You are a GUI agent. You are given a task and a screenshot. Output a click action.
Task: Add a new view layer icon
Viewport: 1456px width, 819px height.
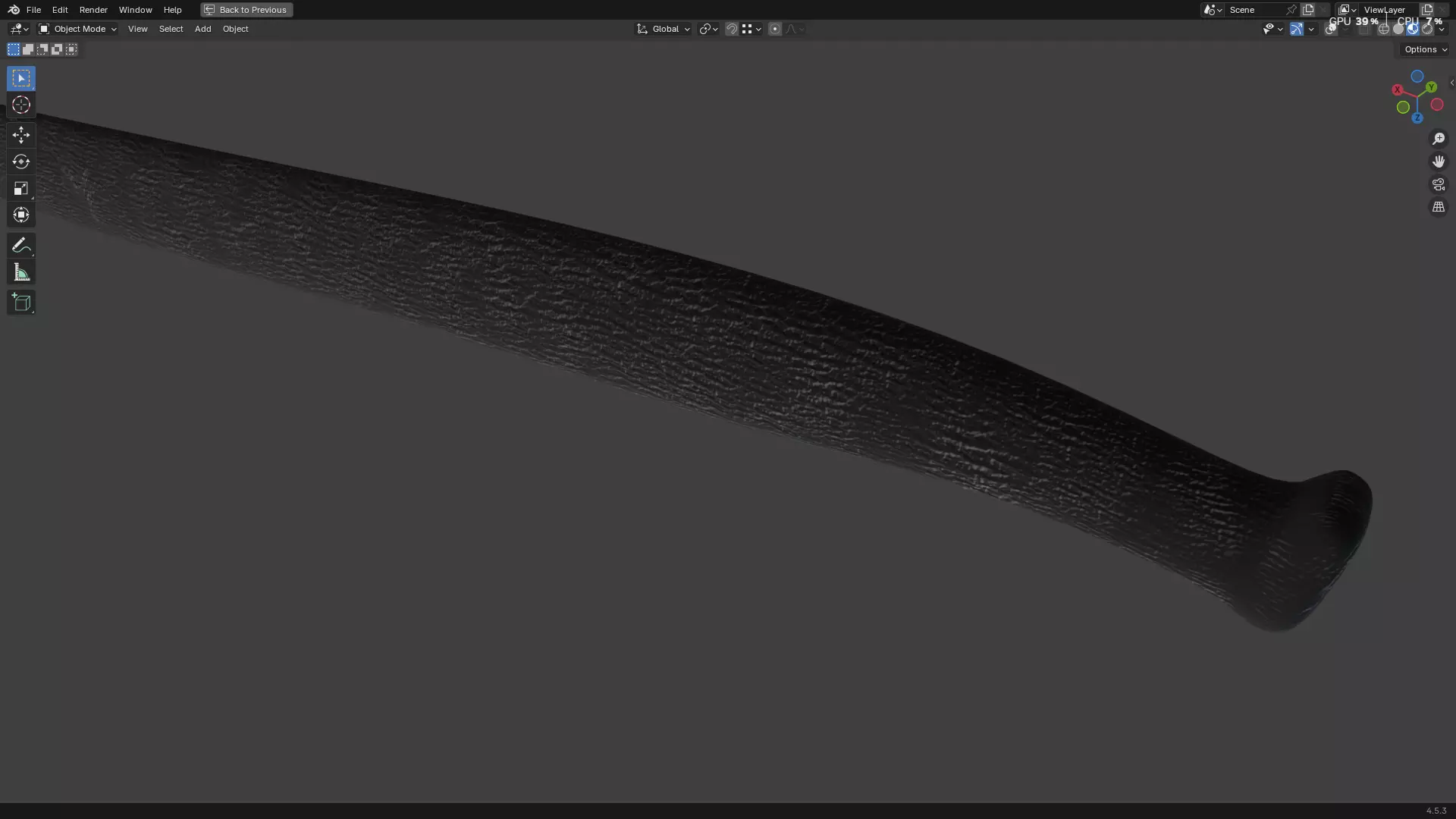click(x=1427, y=10)
